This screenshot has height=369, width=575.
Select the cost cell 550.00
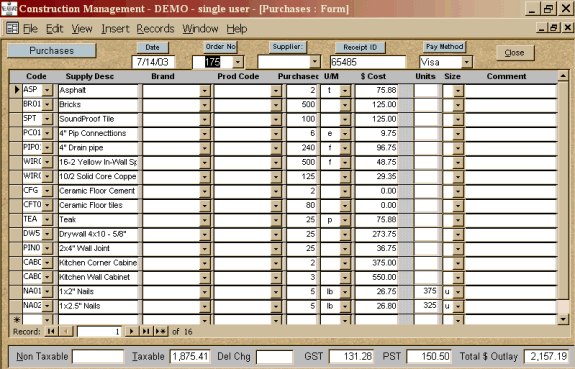(376, 277)
